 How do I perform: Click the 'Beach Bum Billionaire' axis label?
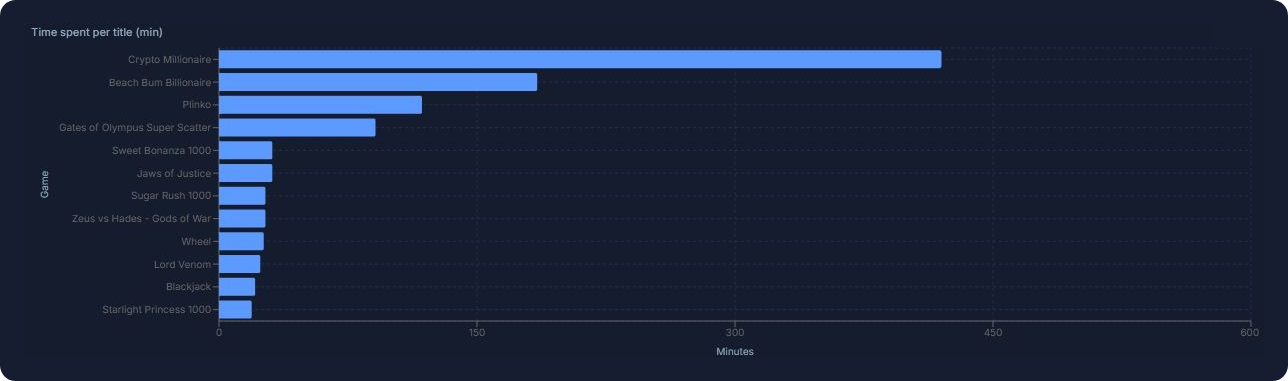[160, 82]
